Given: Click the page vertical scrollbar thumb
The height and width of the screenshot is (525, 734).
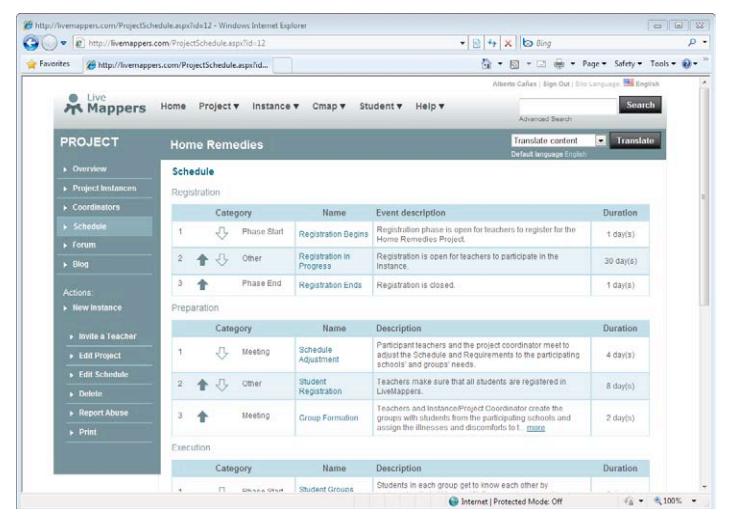Looking at the screenshot, I should (704, 197).
